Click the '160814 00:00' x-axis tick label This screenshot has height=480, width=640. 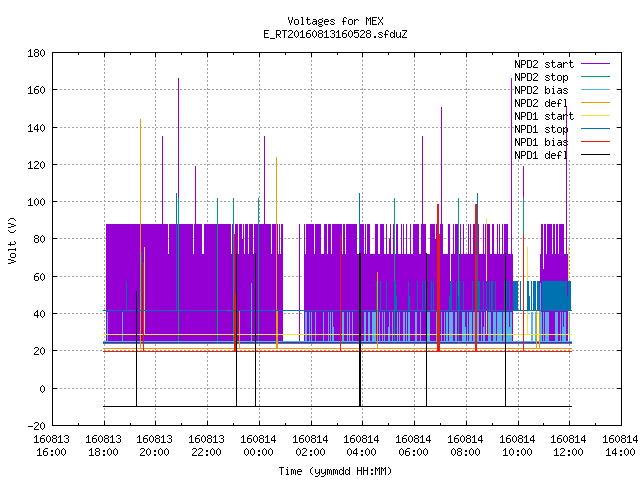point(258,446)
